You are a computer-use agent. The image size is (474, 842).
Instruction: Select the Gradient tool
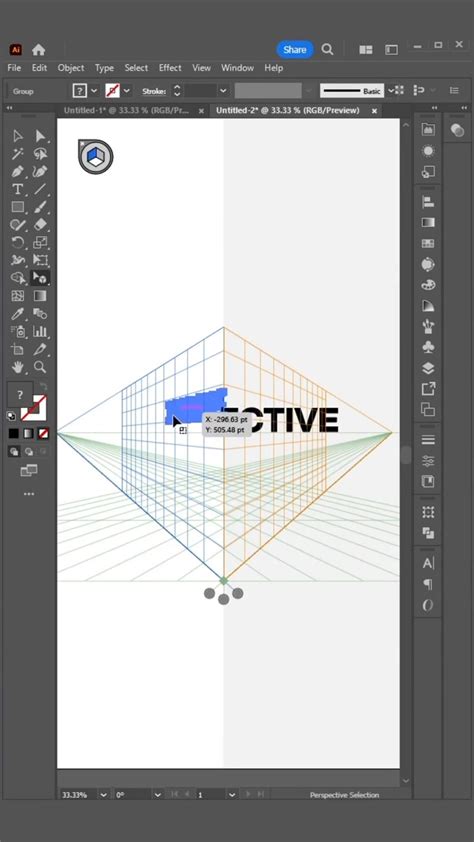[x=40, y=296]
